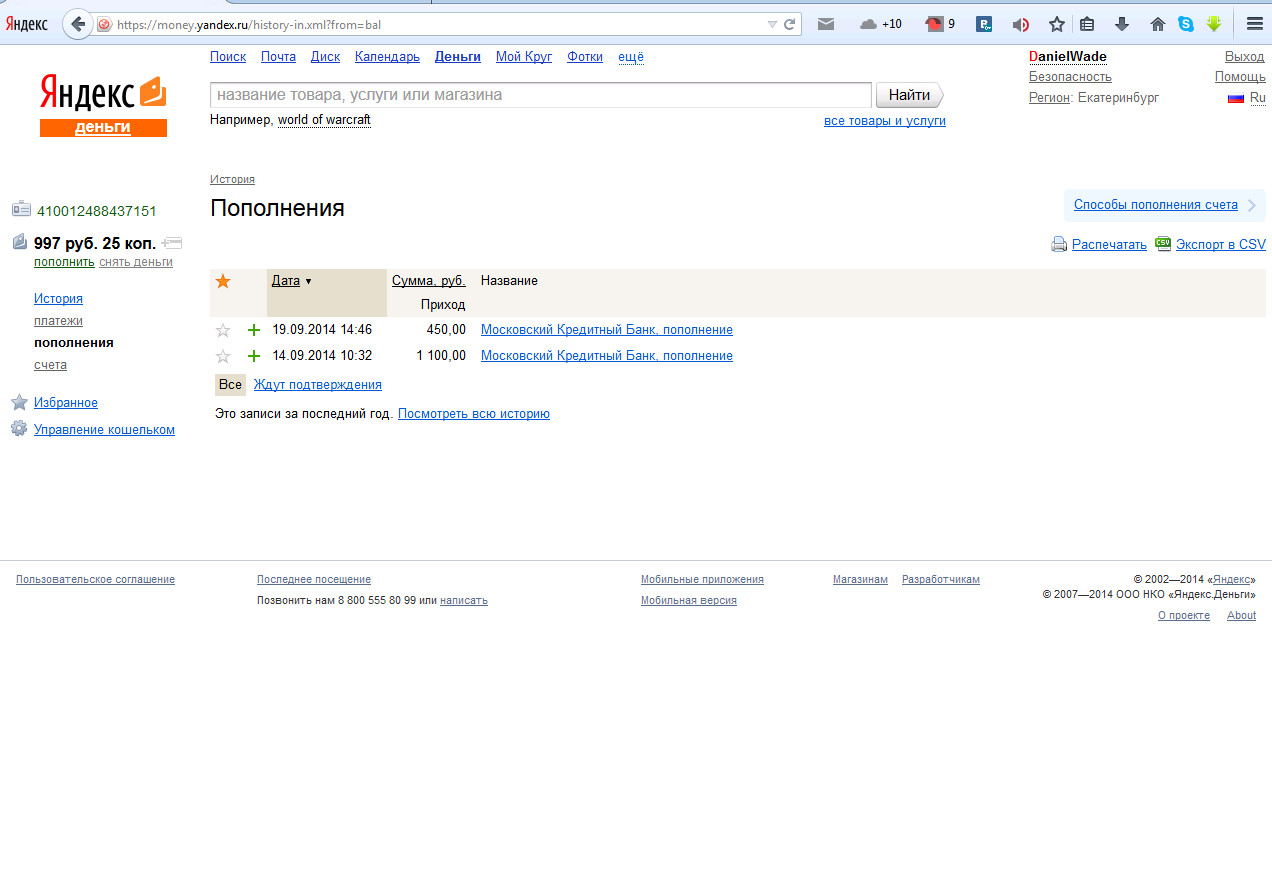Open the bookmarks list icon
The width and height of the screenshot is (1272, 890).
click(x=1088, y=24)
